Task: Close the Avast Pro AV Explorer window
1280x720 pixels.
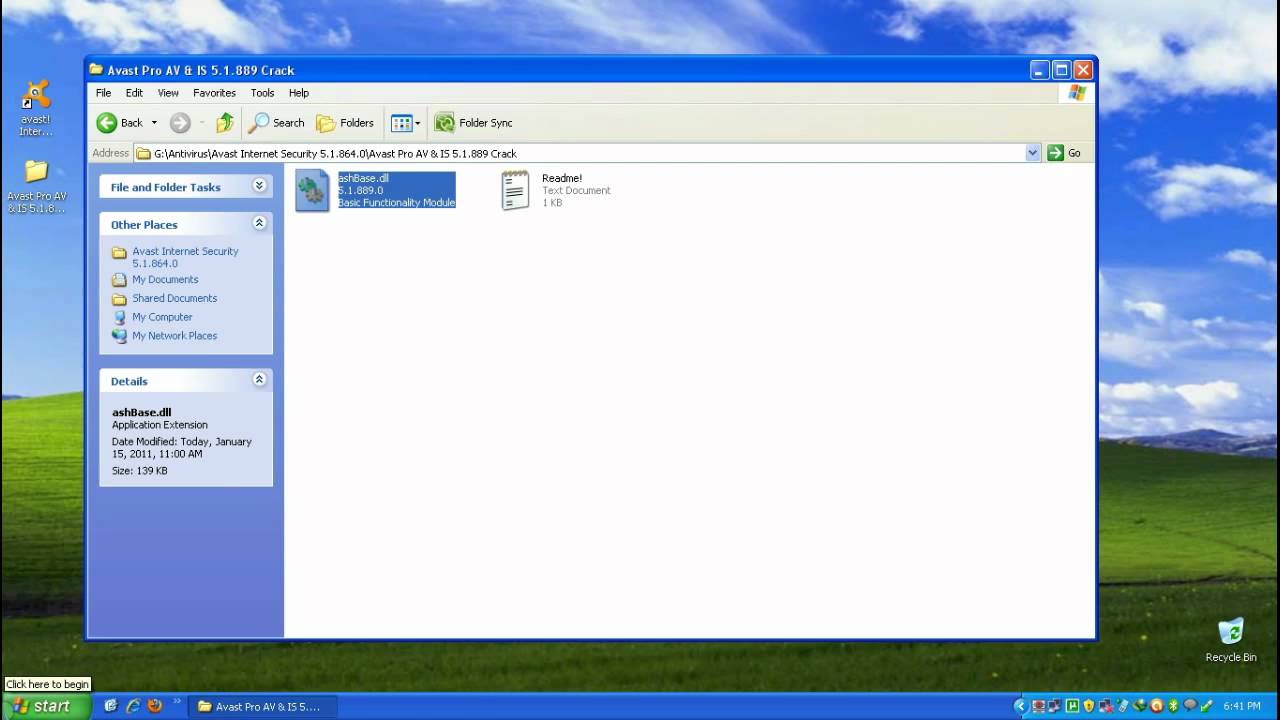Action: [1083, 70]
